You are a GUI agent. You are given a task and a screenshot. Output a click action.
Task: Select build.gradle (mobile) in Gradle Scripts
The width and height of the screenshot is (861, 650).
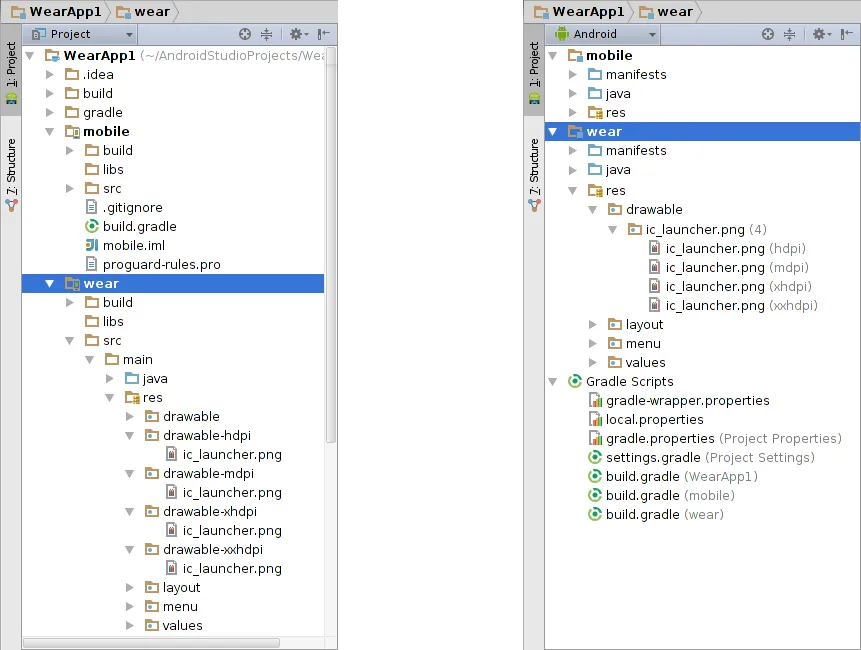tap(662, 495)
